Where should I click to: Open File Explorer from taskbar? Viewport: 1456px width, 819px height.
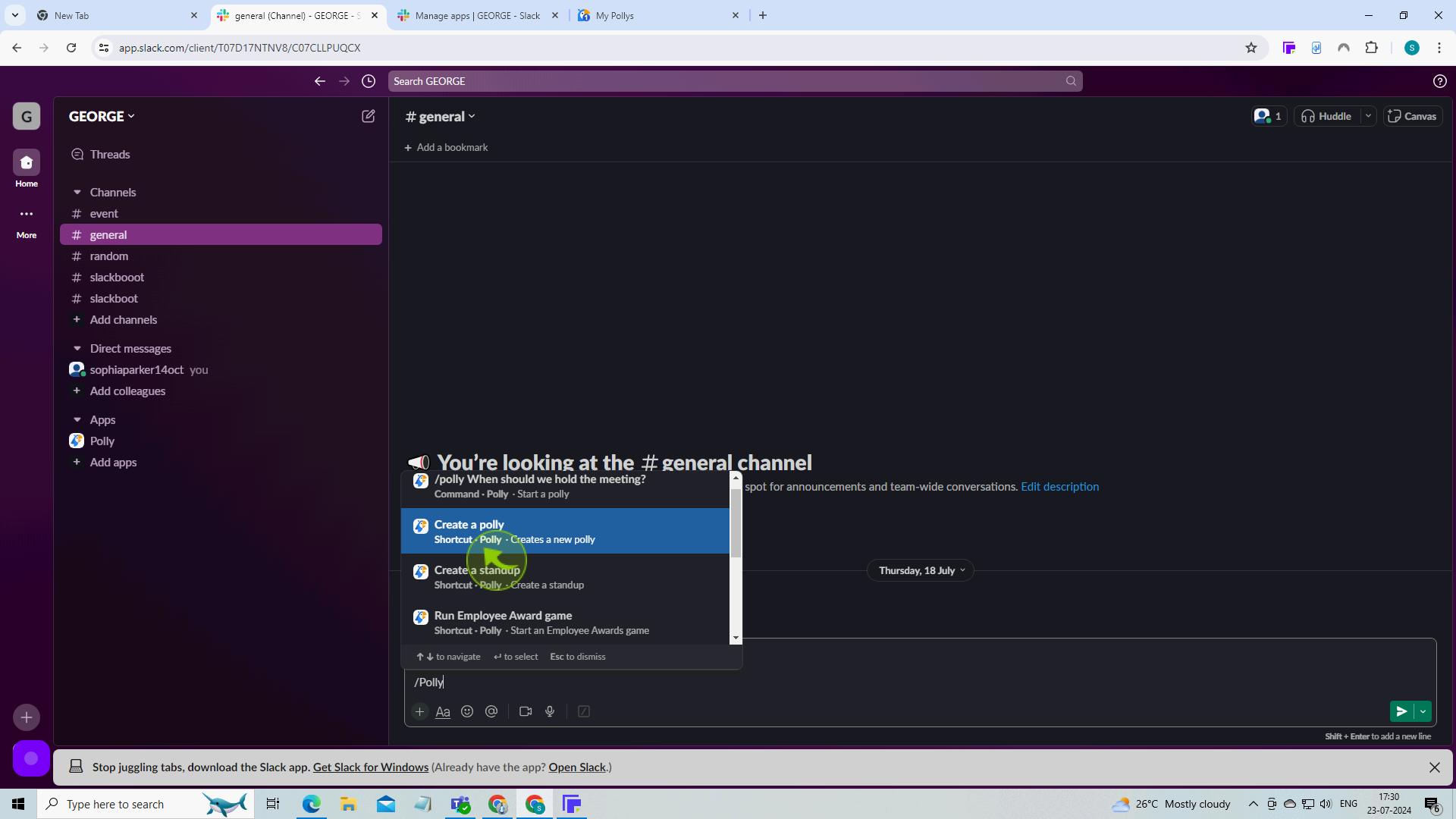349,804
